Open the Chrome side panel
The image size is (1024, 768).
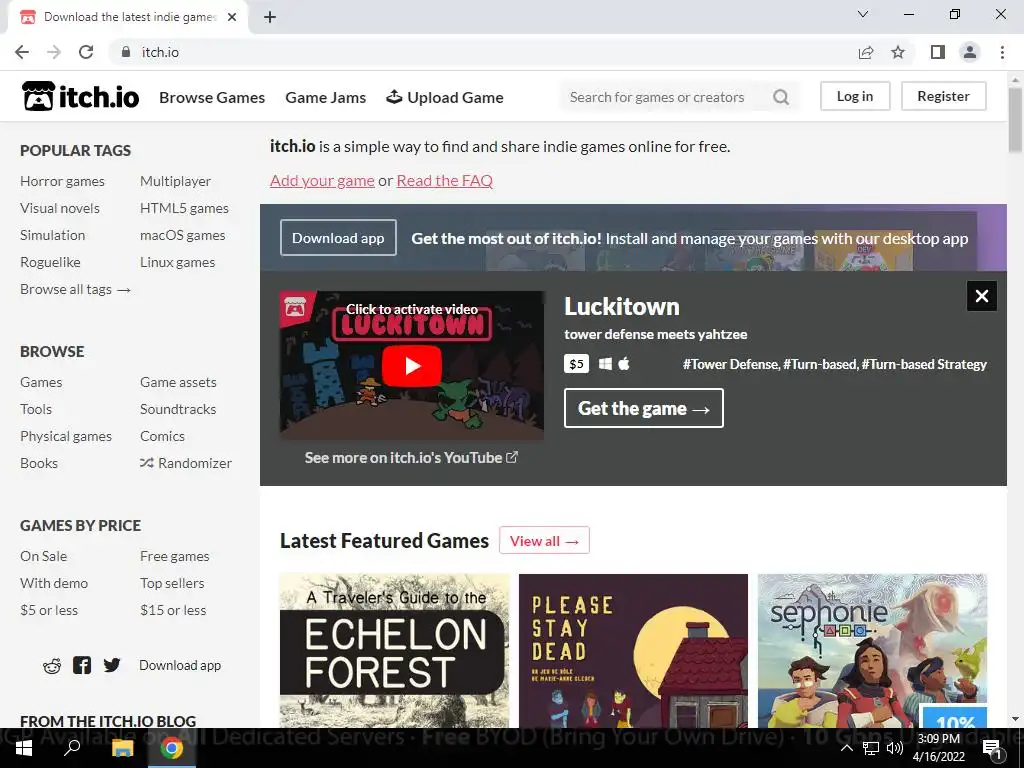pyautogui.click(x=938, y=52)
